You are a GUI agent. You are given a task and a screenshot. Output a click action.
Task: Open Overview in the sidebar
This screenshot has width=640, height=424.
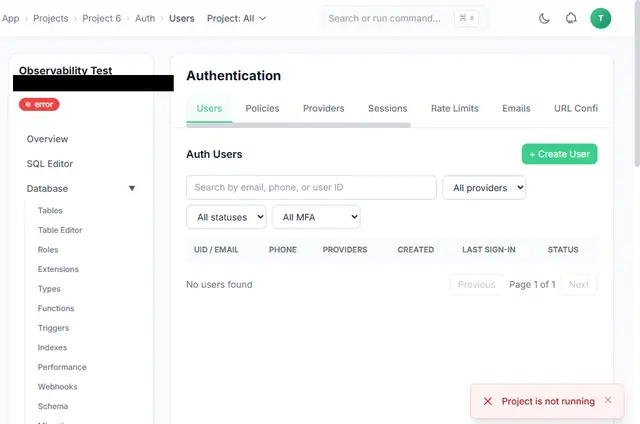[x=47, y=139]
